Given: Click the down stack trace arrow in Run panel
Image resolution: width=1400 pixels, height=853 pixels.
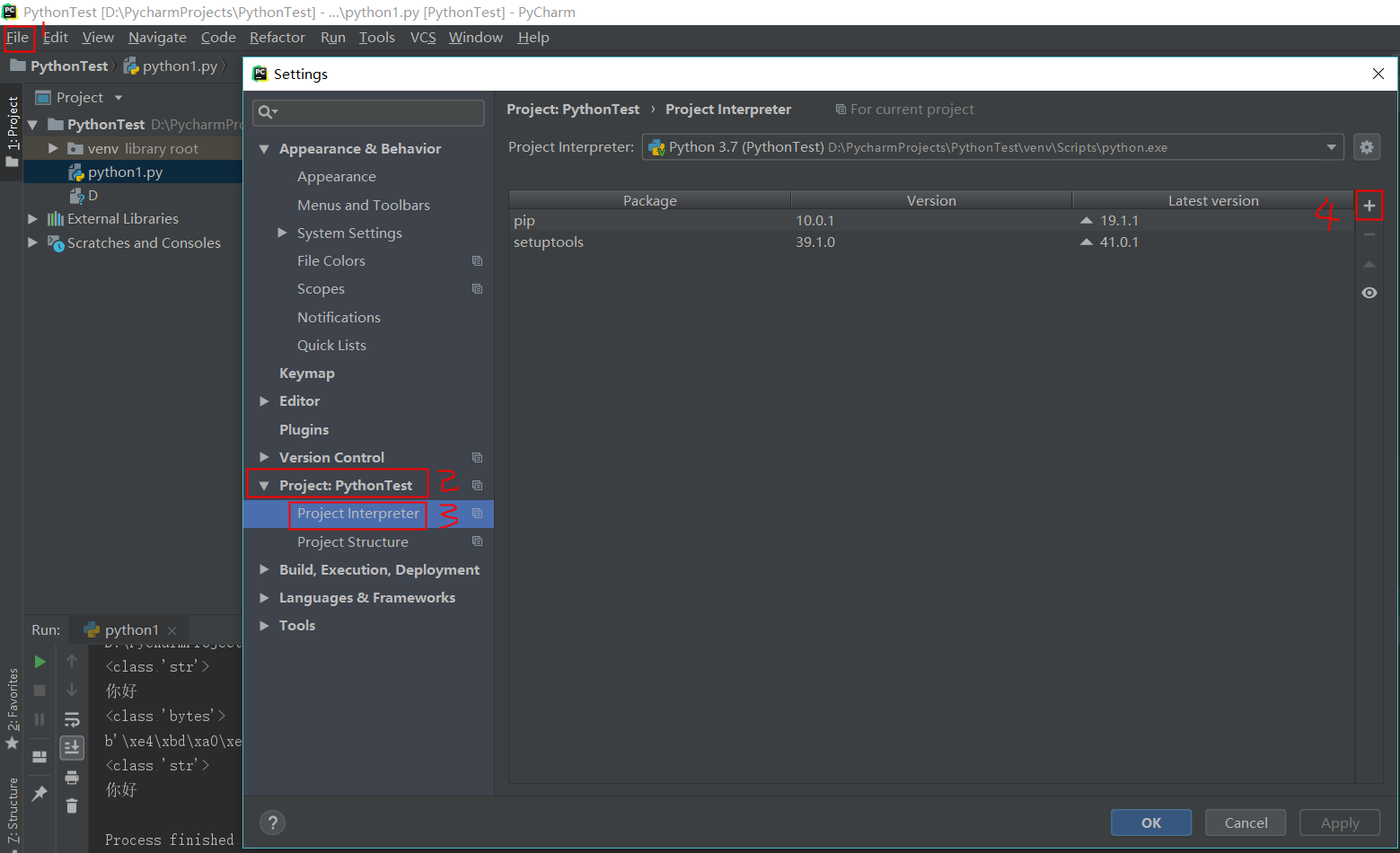Looking at the screenshot, I should click(x=72, y=690).
